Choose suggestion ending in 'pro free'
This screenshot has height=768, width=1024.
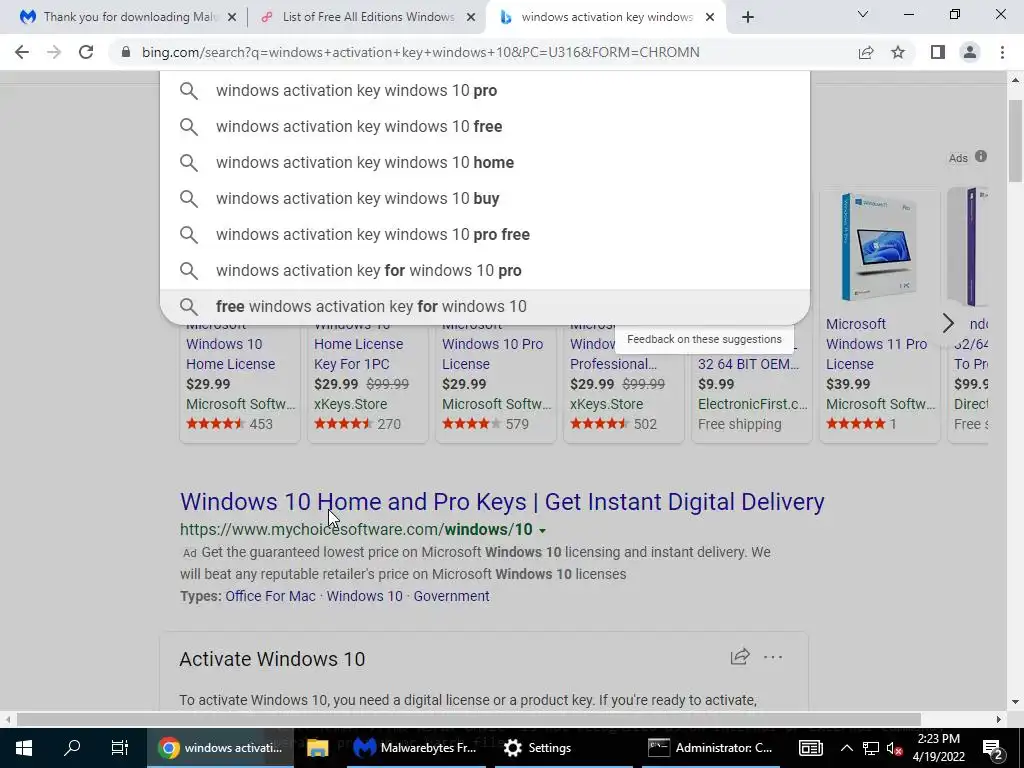[x=485, y=234]
